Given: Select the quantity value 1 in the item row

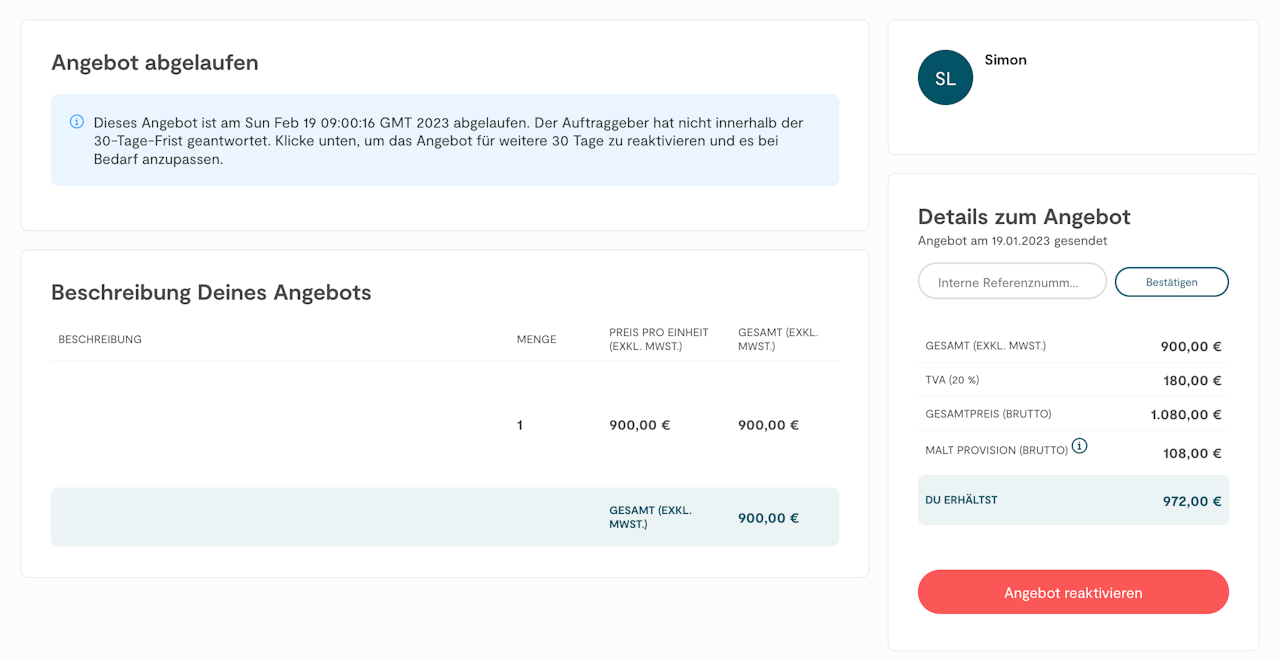Looking at the screenshot, I should click(520, 425).
